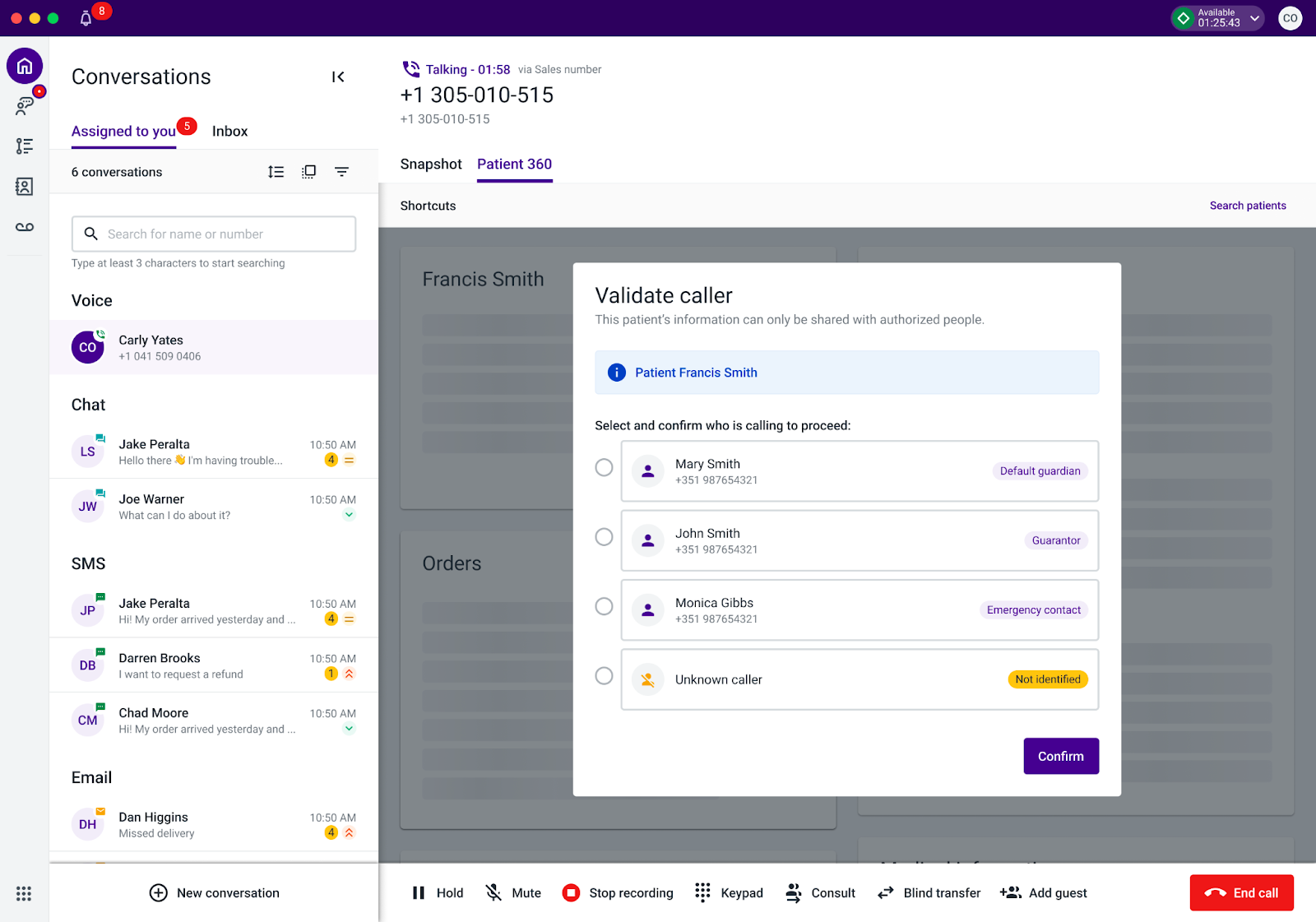Click the 6 conversations count label
This screenshot has width=1316, height=922.
117,172
